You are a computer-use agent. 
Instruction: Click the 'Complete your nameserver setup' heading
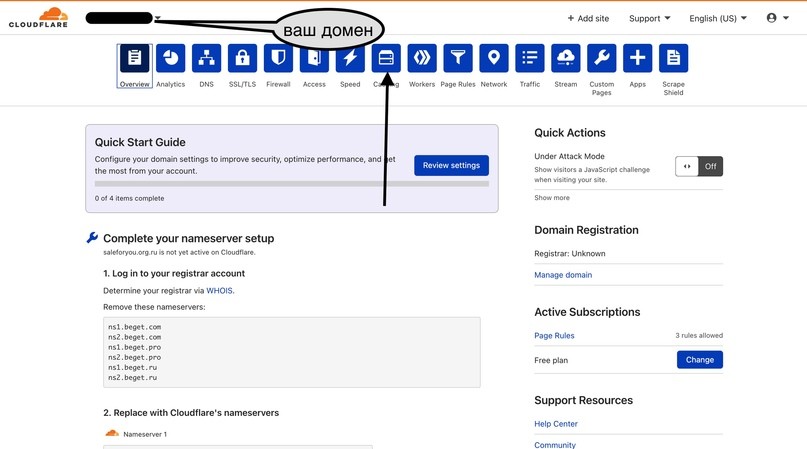pos(188,238)
